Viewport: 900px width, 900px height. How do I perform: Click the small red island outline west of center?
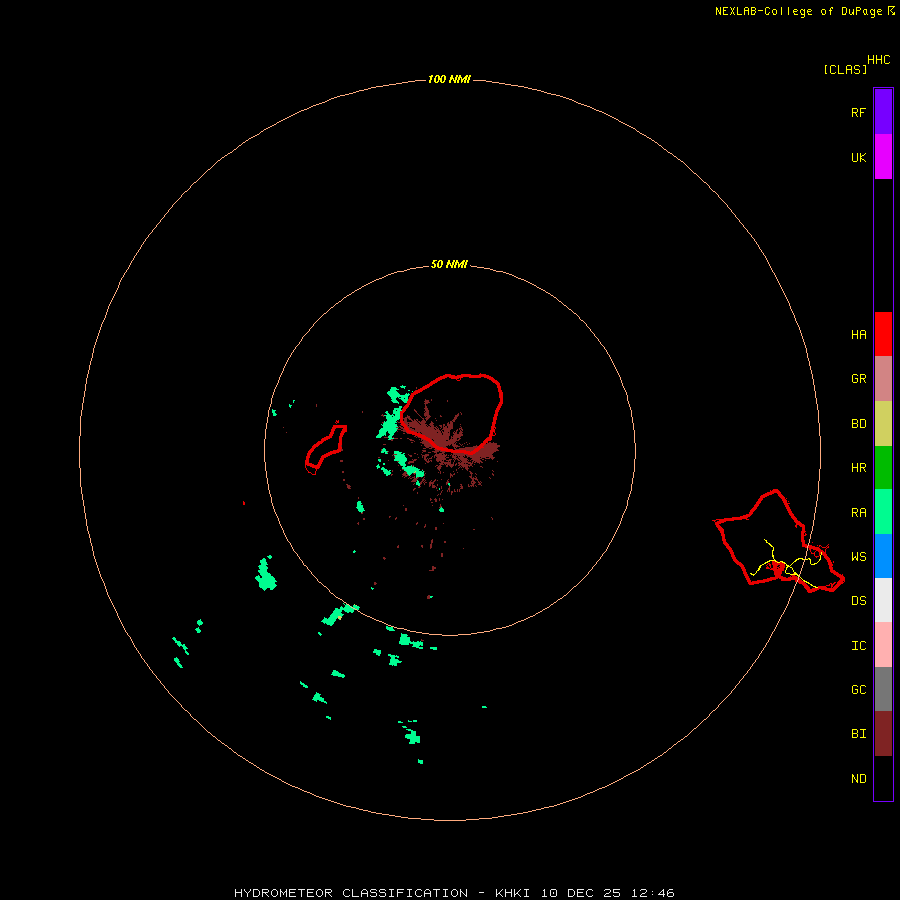[326, 449]
